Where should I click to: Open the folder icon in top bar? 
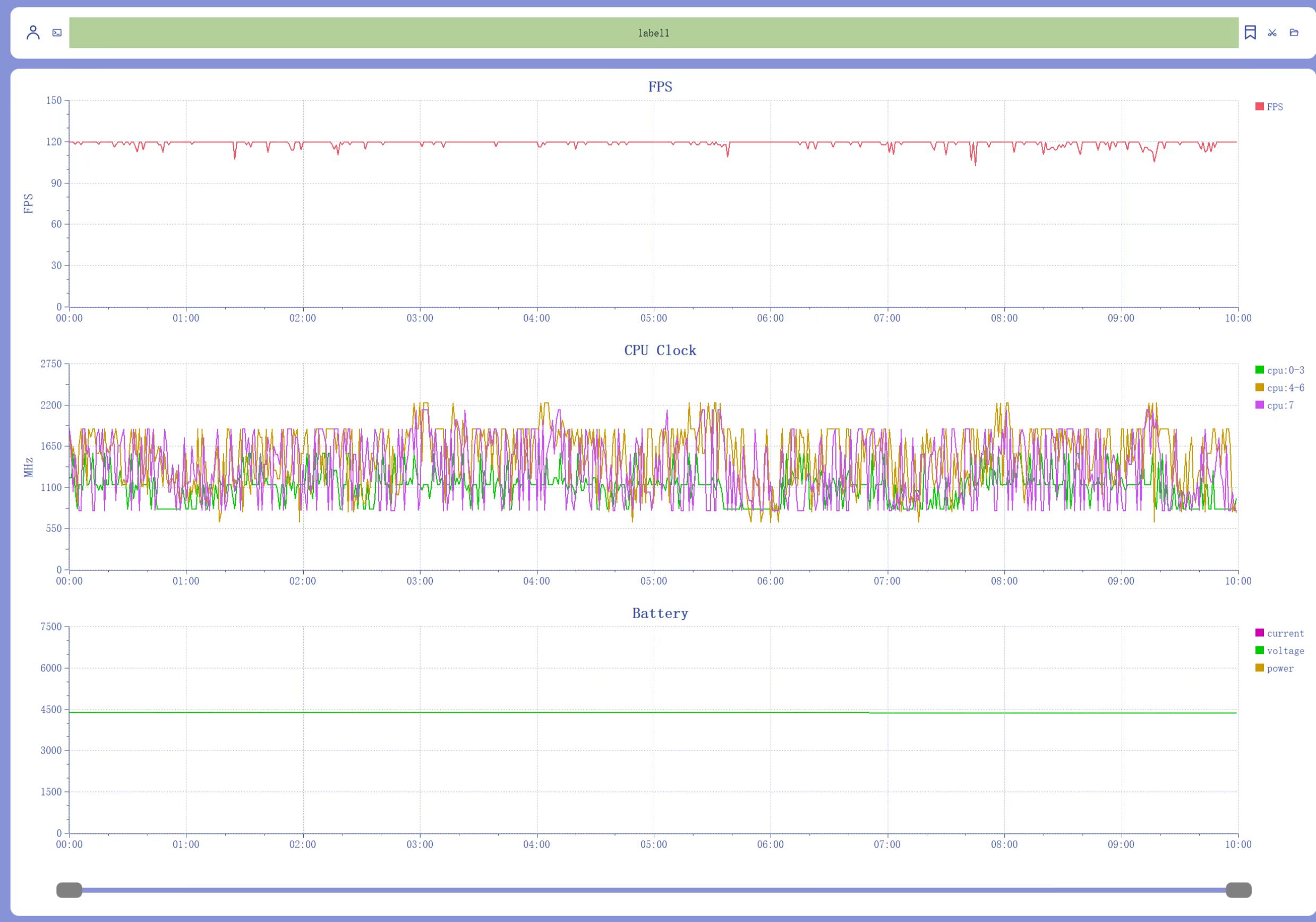(x=1294, y=33)
